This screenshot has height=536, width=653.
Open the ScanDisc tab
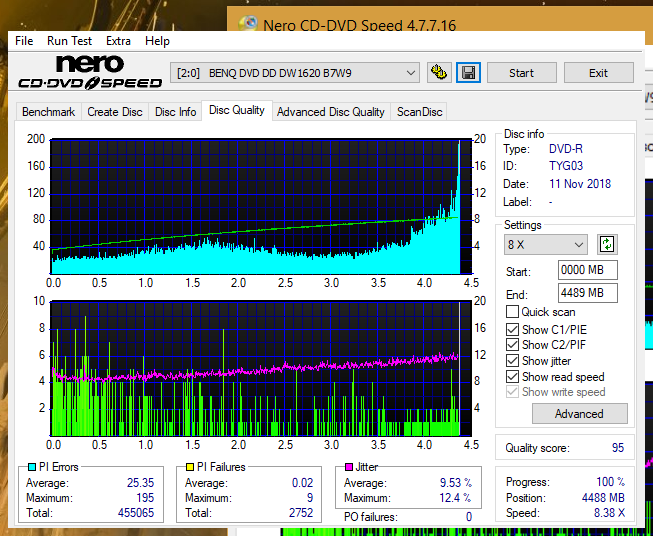click(x=419, y=112)
